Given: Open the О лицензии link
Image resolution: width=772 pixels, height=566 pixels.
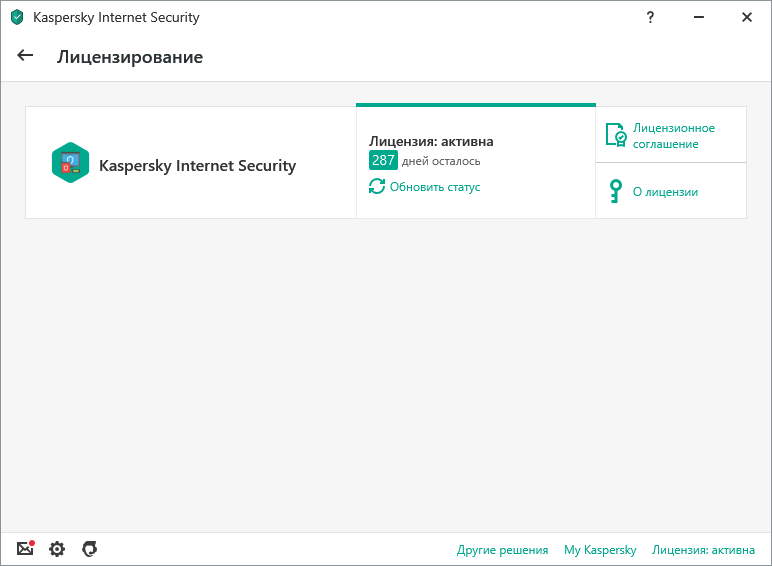Looking at the screenshot, I should click(x=665, y=192).
